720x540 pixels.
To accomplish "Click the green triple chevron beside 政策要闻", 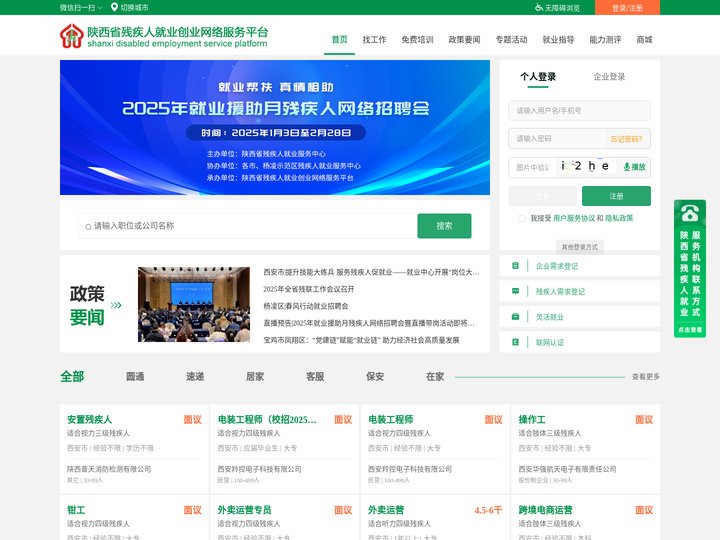I will click(116, 305).
